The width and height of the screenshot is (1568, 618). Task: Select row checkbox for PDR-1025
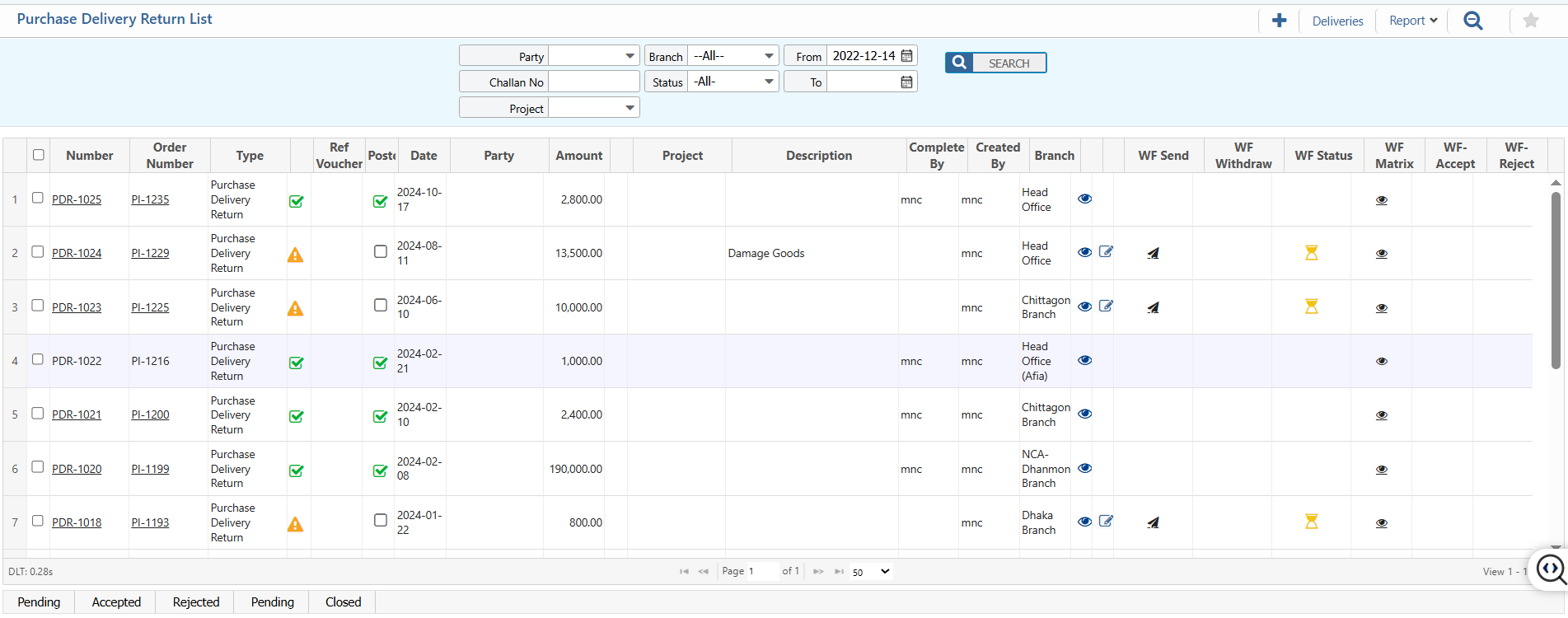tap(37, 198)
